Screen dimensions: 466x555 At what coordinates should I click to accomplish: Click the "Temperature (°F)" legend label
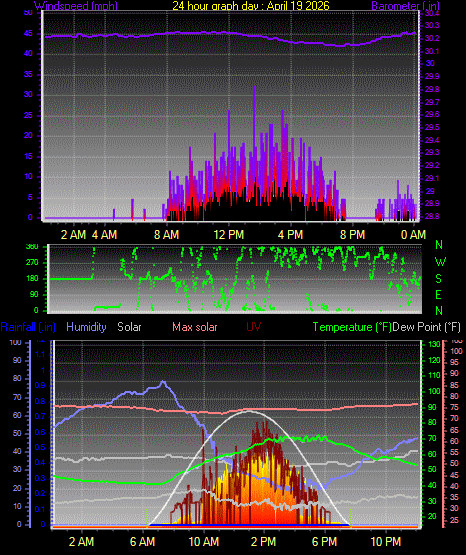click(x=352, y=327)
